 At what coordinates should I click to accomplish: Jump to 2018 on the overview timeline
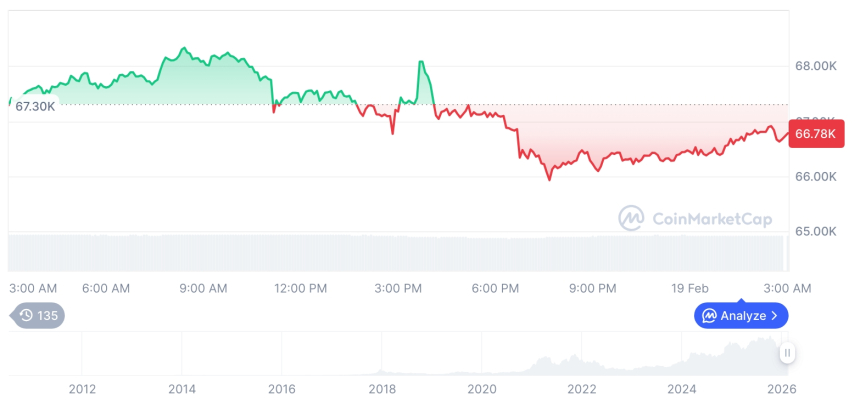point(381,389)
